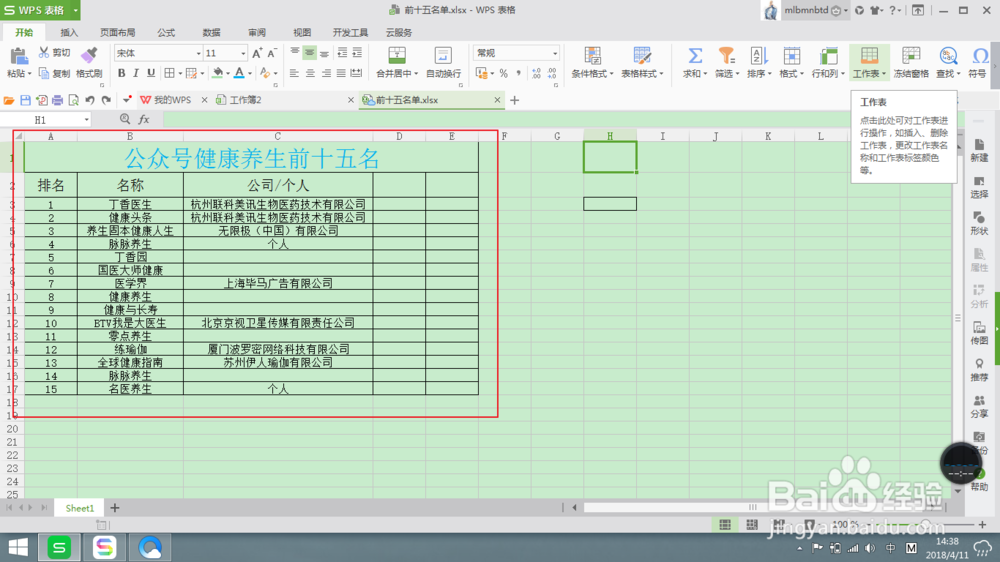Switch to the 数据 ribbon tab
This screenshot has width=1000, height=562.
(211, 33)
